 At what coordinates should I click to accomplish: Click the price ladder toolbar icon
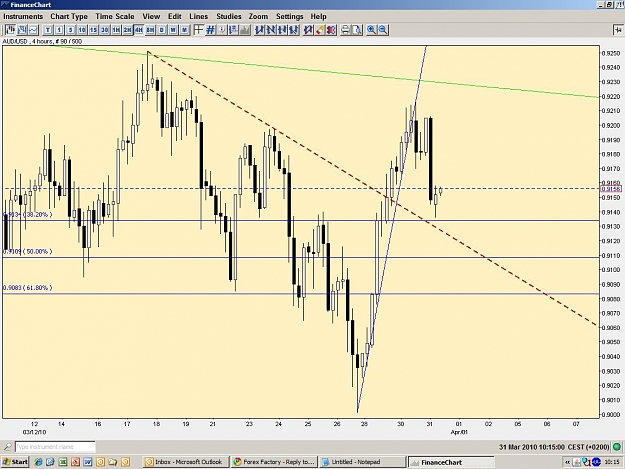coord(234,30)
